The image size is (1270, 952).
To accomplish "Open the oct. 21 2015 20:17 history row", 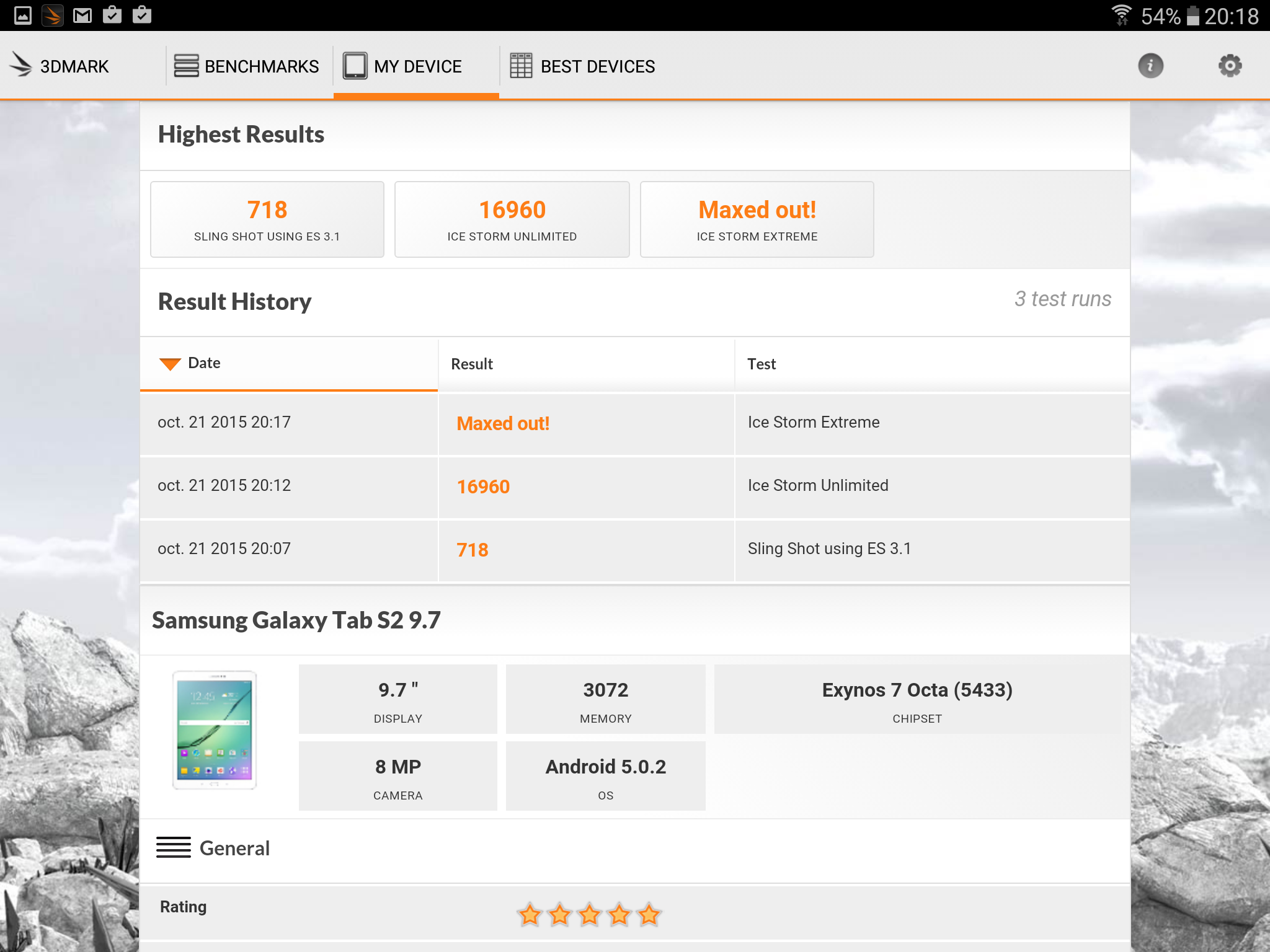I will coord(635,423).
